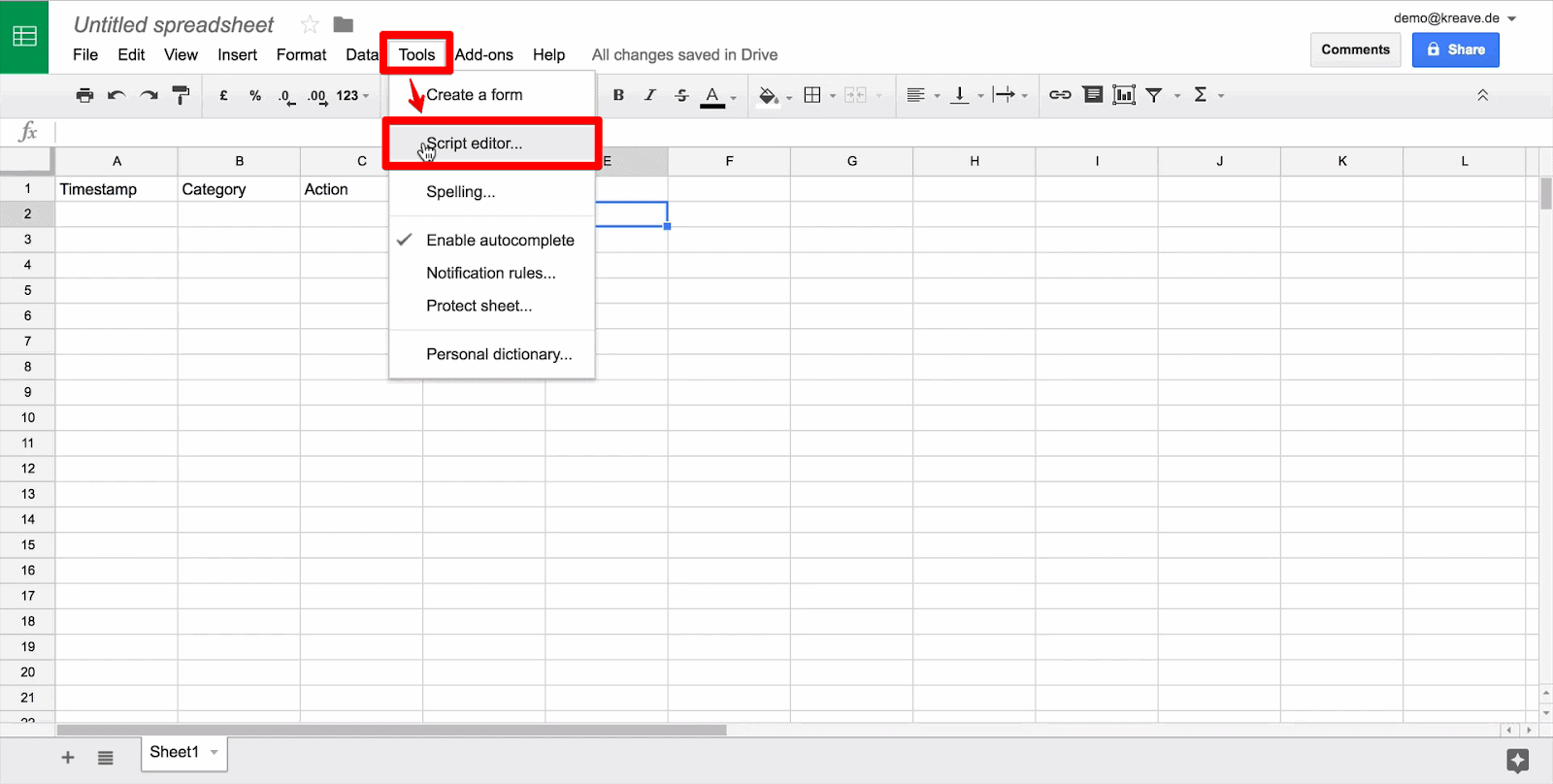This screenshot has width=1553, height=784.
Task: Open the all sheets list icon
Action: coord(106,758)
